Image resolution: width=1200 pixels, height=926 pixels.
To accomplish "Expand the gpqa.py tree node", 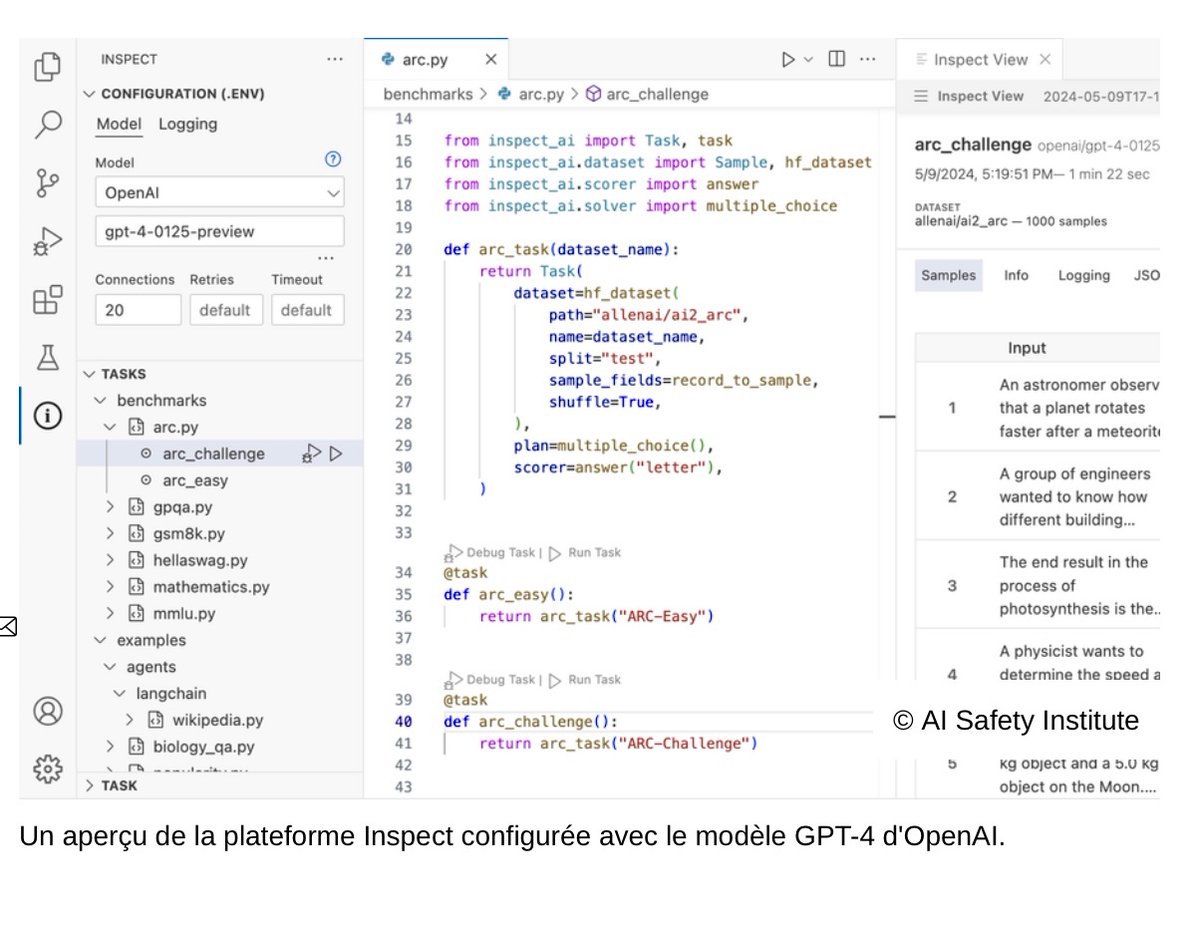I will 111,507.
